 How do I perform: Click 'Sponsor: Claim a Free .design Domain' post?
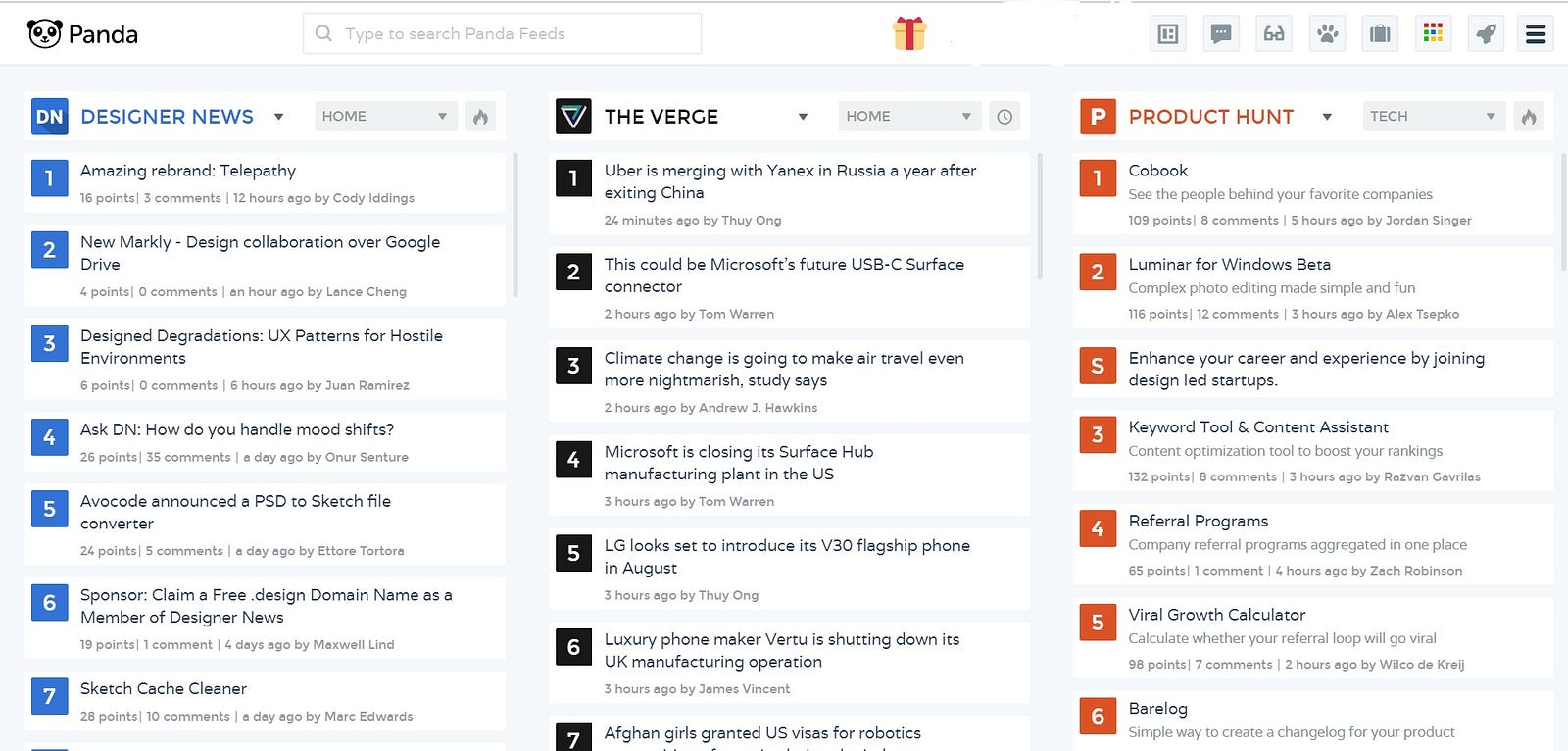pos(267,606)
